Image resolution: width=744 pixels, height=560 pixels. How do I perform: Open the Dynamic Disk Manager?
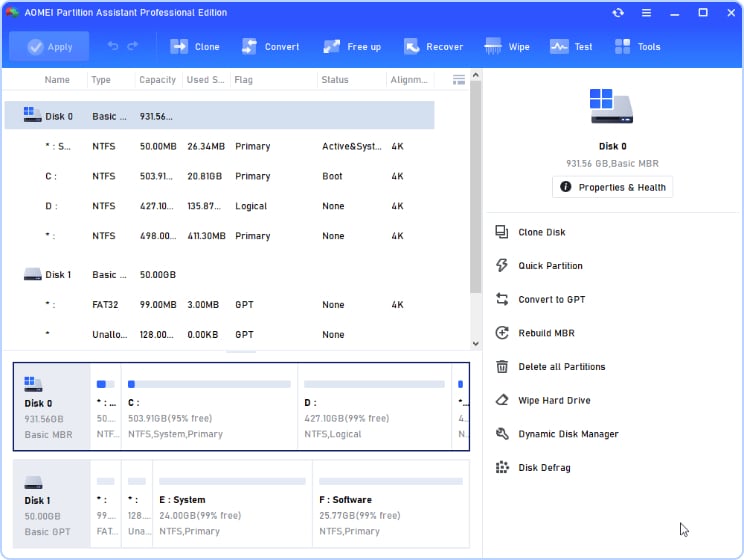pos(568,434)
